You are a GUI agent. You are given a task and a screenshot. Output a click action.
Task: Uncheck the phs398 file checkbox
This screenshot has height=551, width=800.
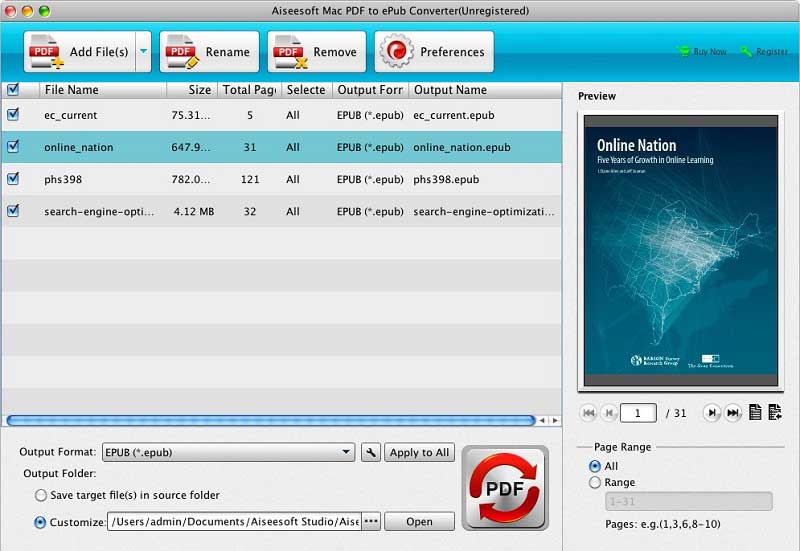pyautogui.click(x=13, y=179)
